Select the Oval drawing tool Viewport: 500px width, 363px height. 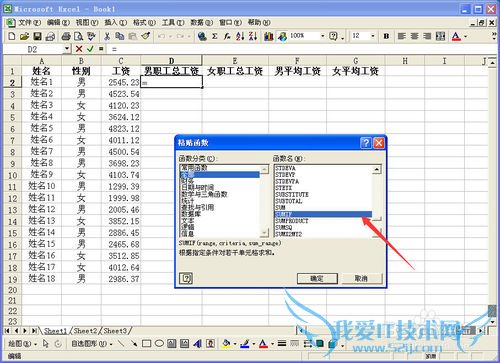(x=159, y=343)
